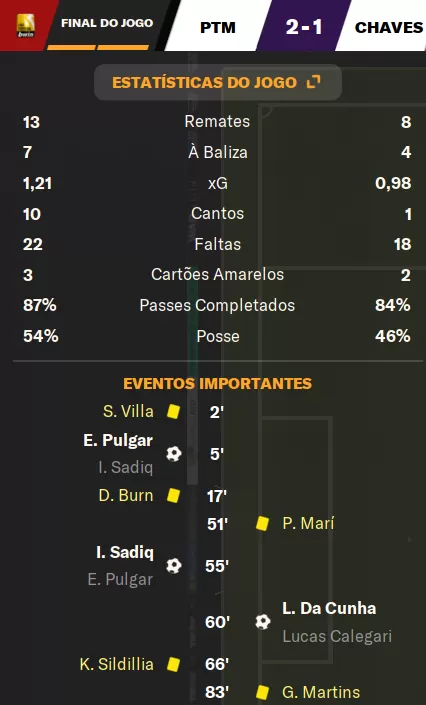Select the CHAVES team name
Viewport: 426px width, 705px height.
[x=389, y=27]
